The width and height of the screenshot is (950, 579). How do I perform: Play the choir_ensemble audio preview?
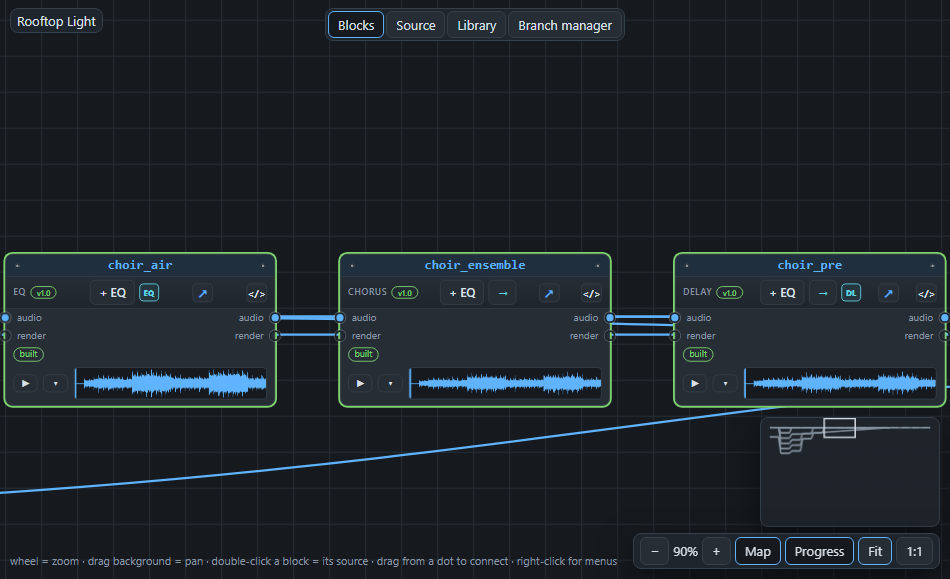(x=360, y=383)
